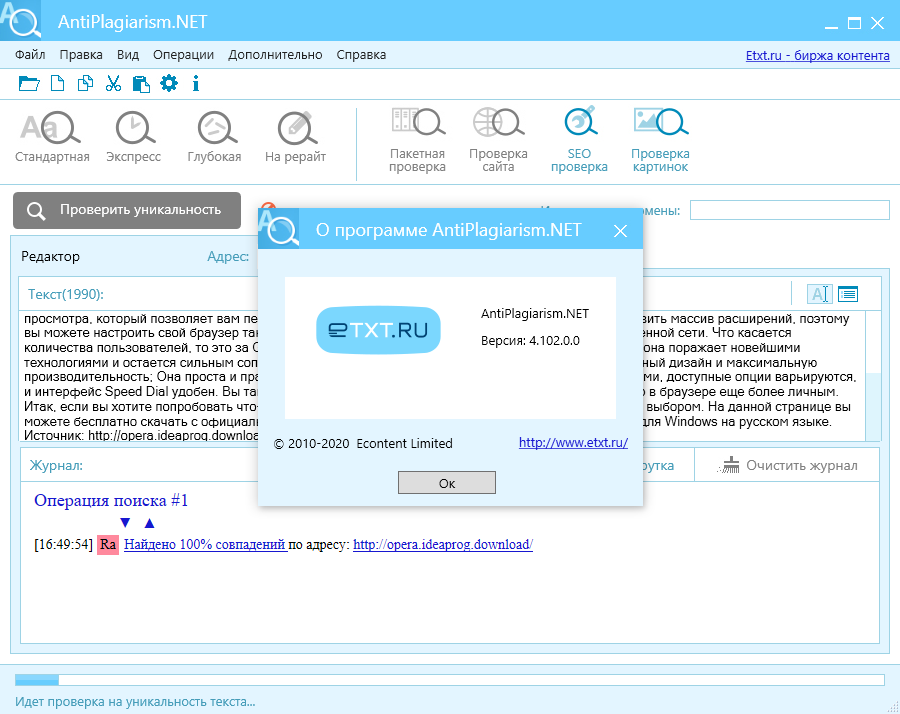The image size is (900, 714).
Task: Click the domains input field at top right
Action: (x=789, y=210)
